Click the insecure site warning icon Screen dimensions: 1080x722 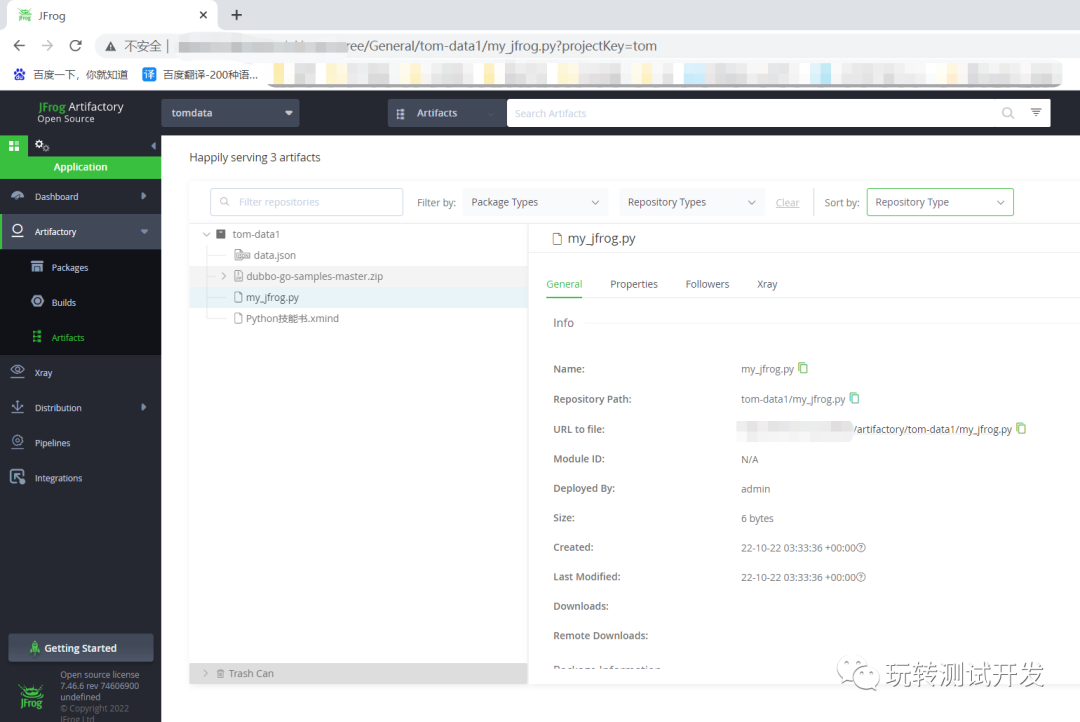(110, 46)
